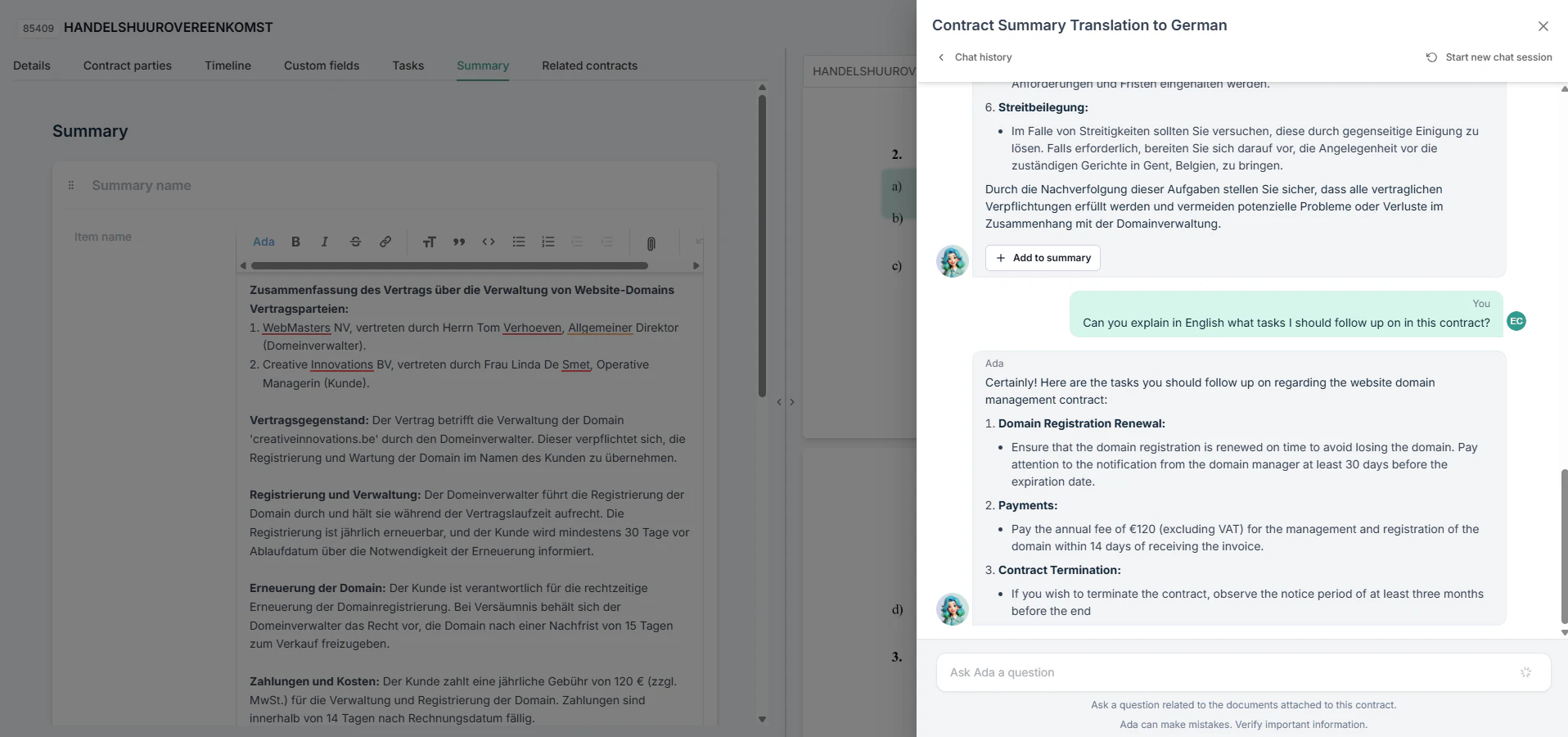The height and width of the screenshot is (737, 1568).
Task: Select the Strikethrough formatting icon
Action: (x=355, y=242)
